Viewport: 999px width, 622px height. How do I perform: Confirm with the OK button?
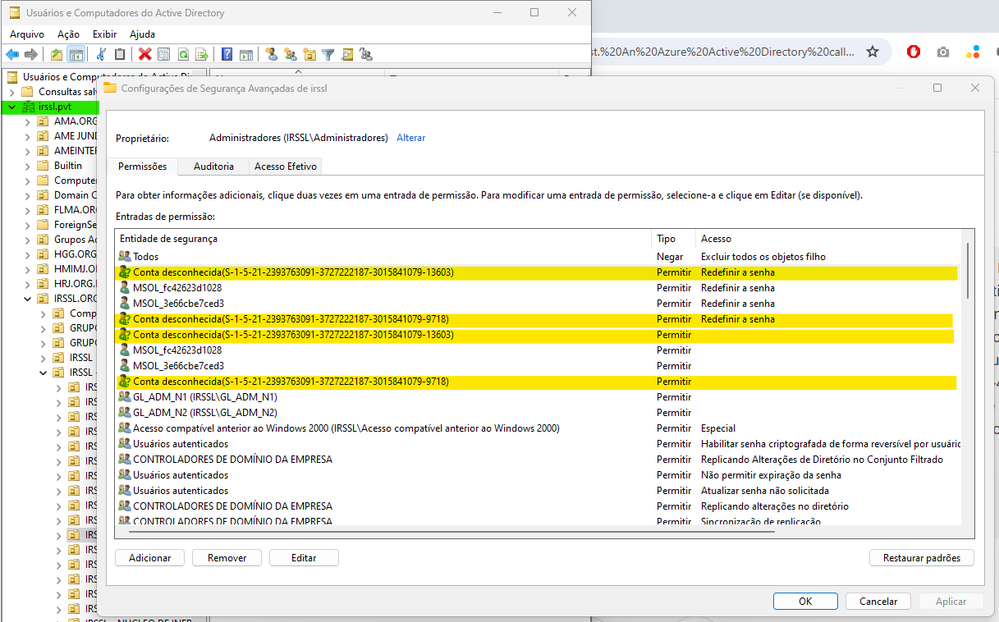(x=805, y=601)
